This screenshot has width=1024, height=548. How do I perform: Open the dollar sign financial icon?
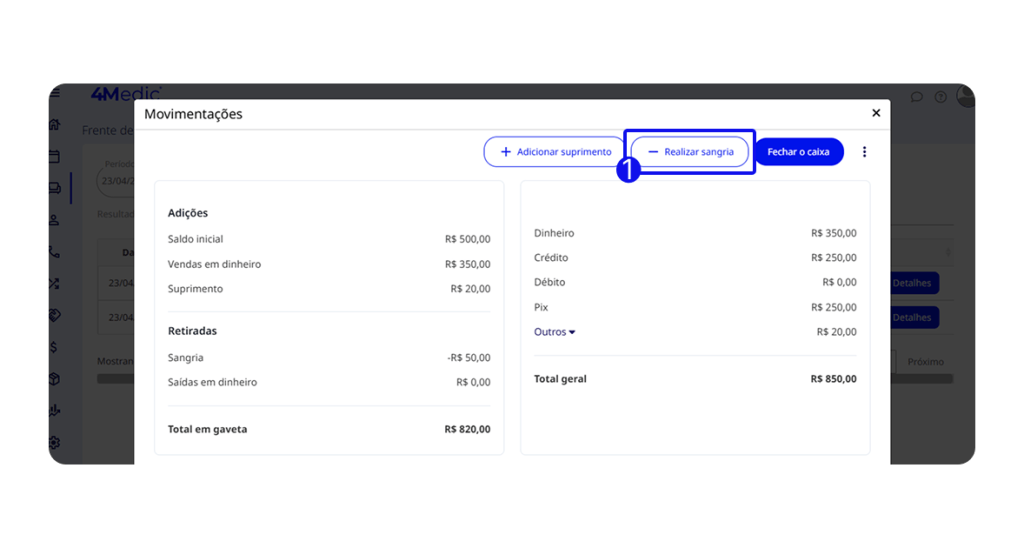(54, 347)
